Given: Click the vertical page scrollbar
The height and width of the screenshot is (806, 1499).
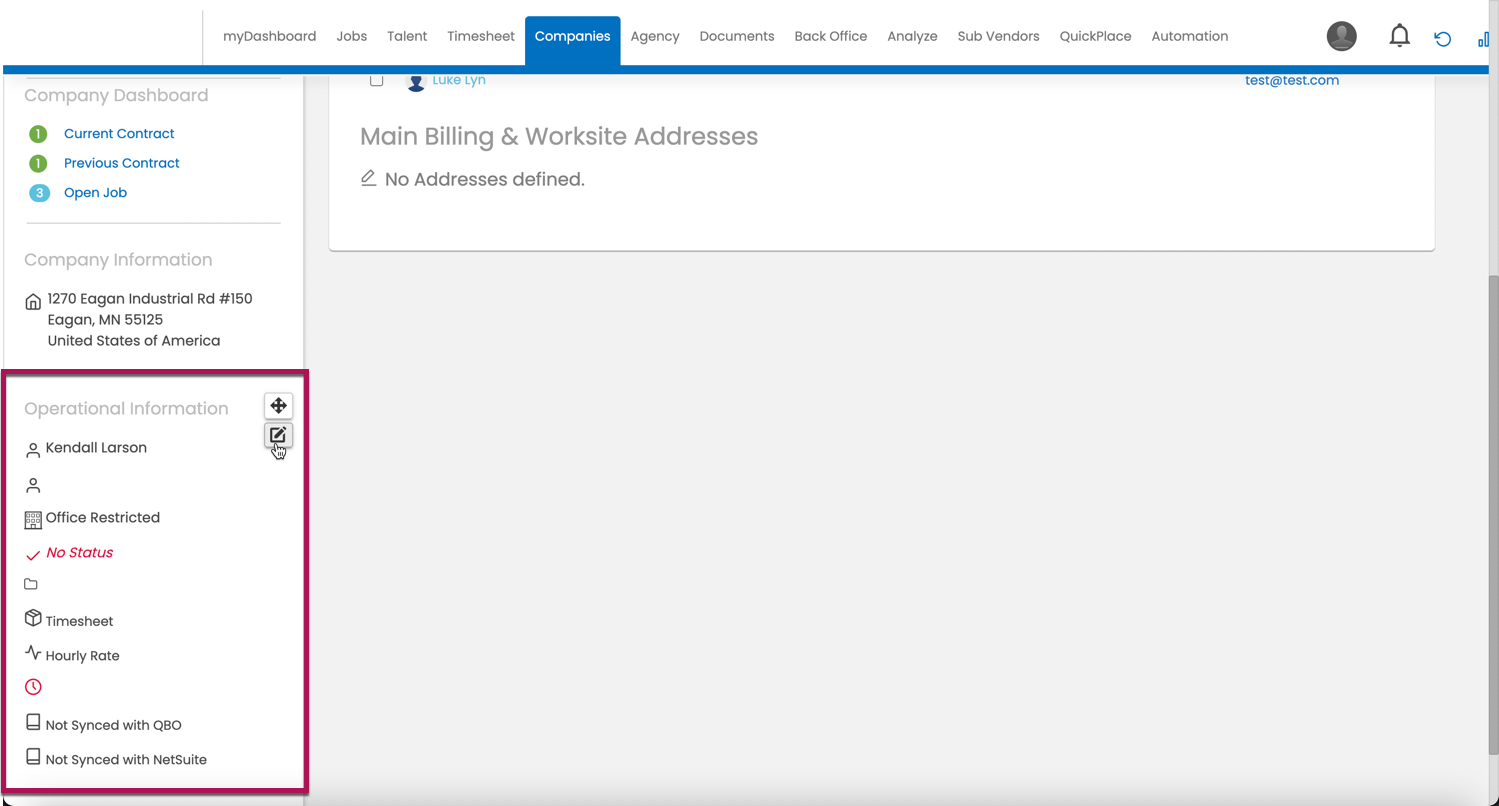Looking at the screenshot, I should (x=1493, y=517).
